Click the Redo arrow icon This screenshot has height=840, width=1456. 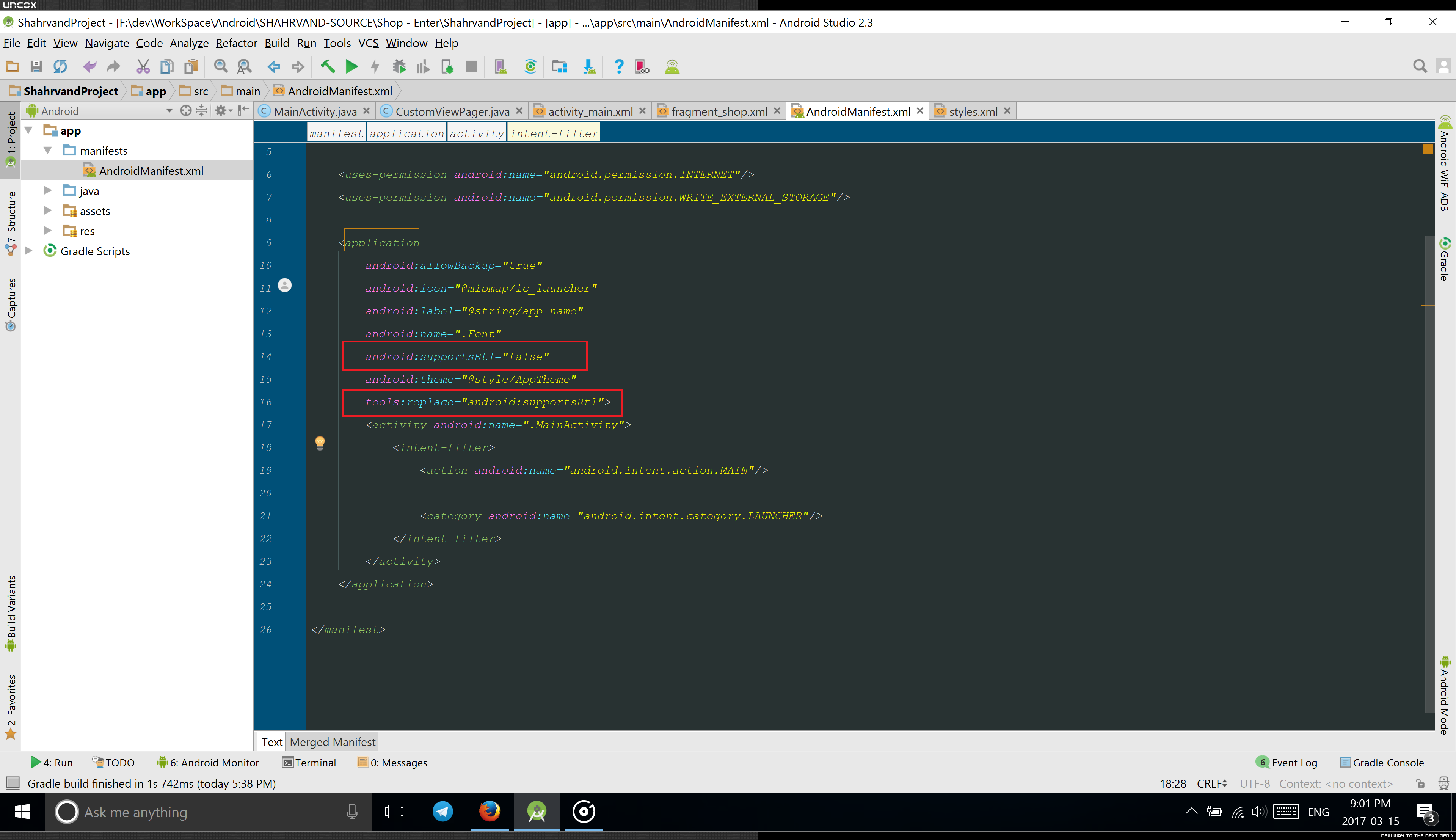click(x=114, y=67)
